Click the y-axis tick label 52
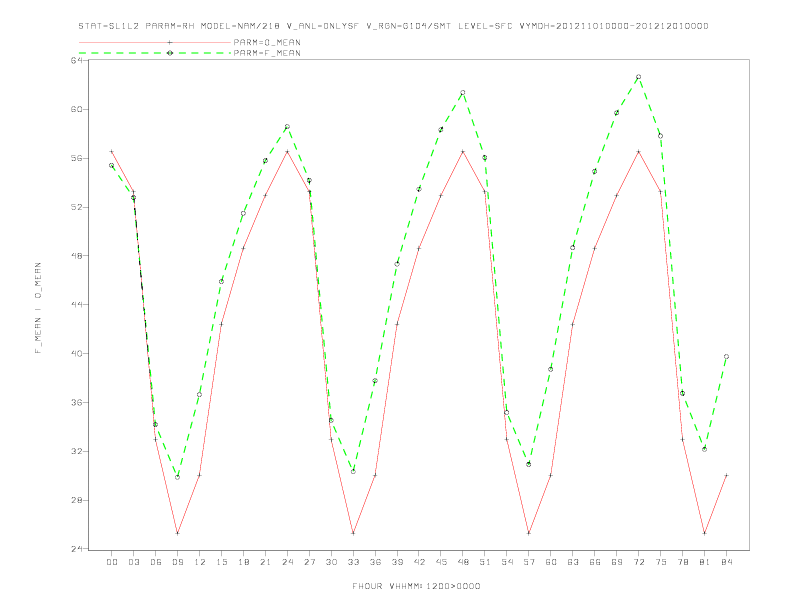Image resolution: width=792 pixels, height=612 pixels. point(77,207)
